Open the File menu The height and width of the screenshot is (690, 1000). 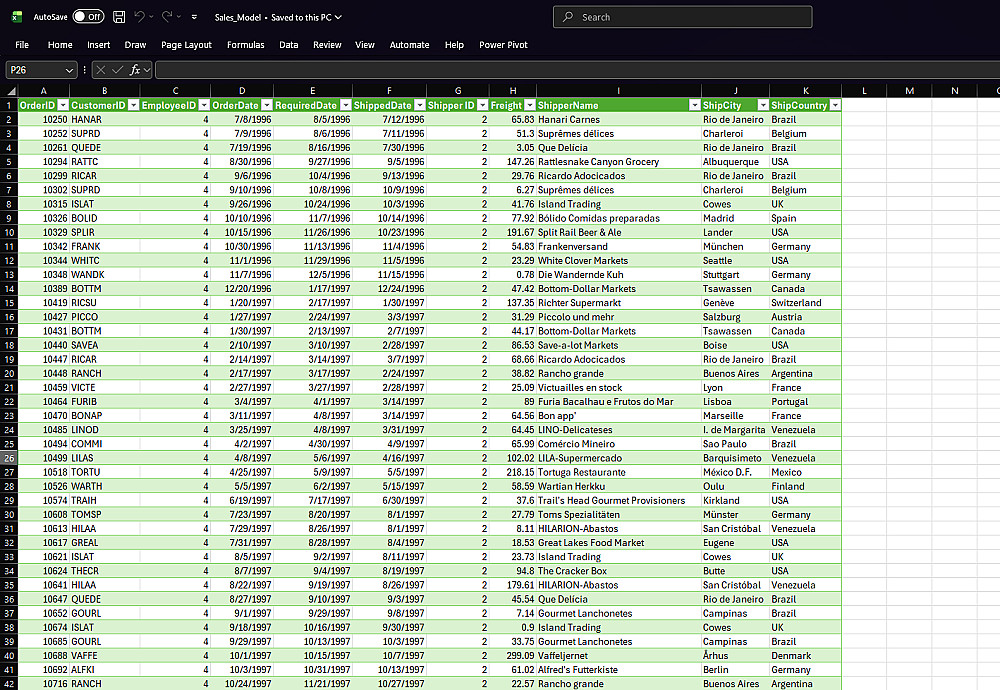click(22, 45)
